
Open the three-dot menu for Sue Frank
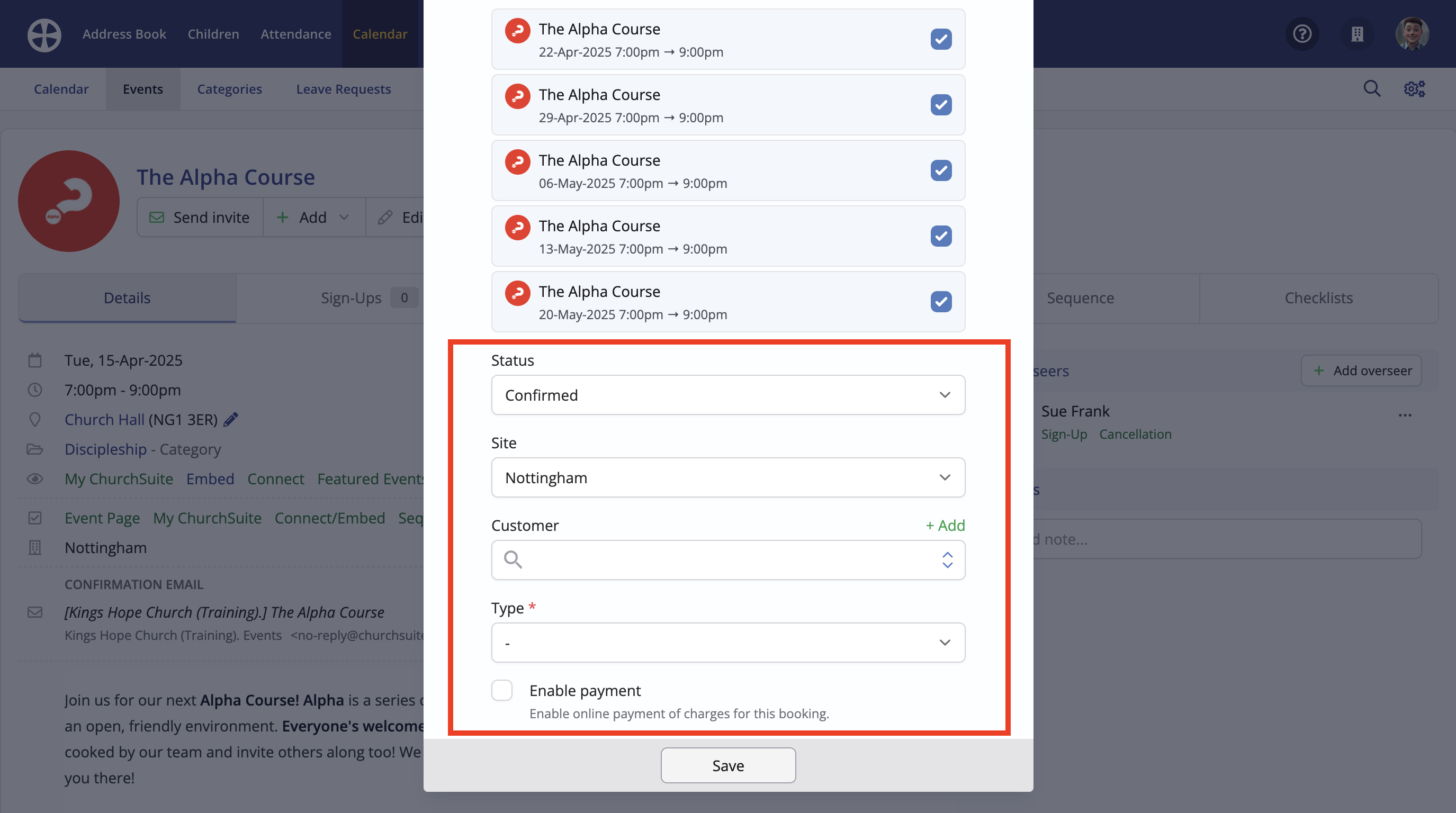[x=1405, y=415]
